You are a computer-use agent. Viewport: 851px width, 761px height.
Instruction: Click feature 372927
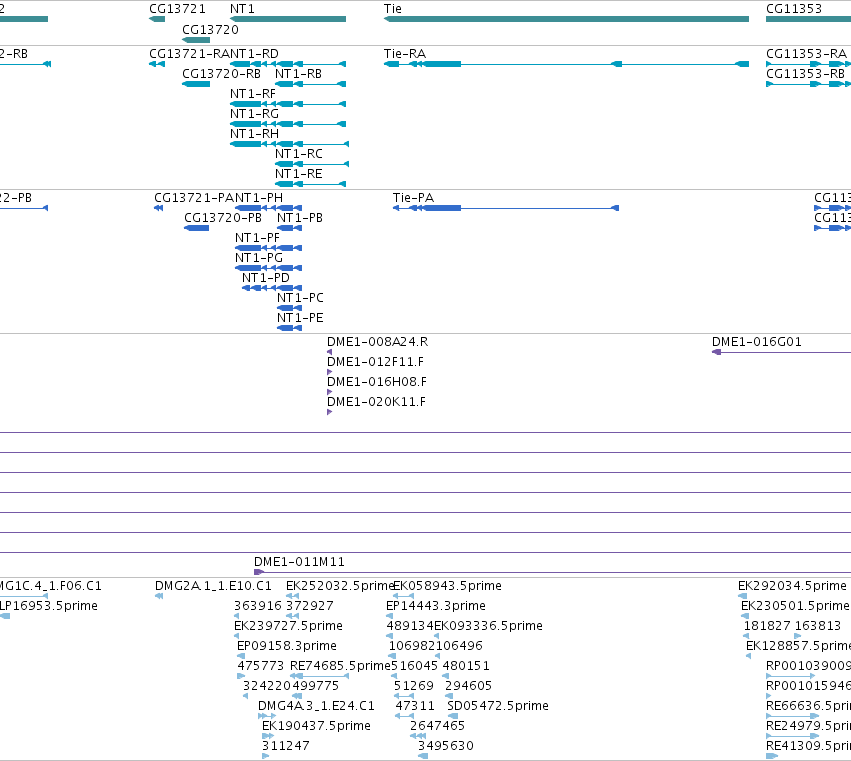tap(293, 616)
